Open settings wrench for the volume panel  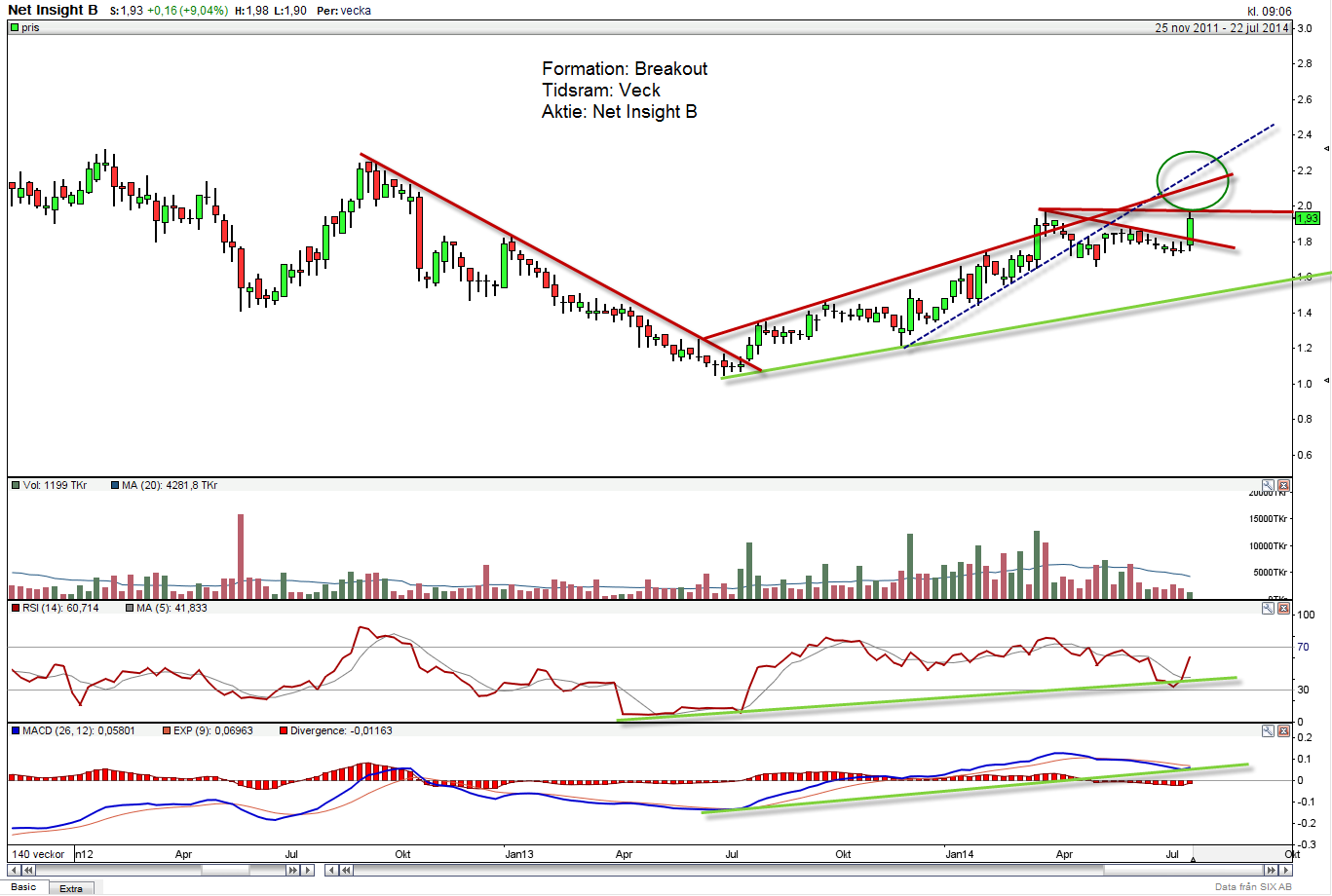(1268, 485)
